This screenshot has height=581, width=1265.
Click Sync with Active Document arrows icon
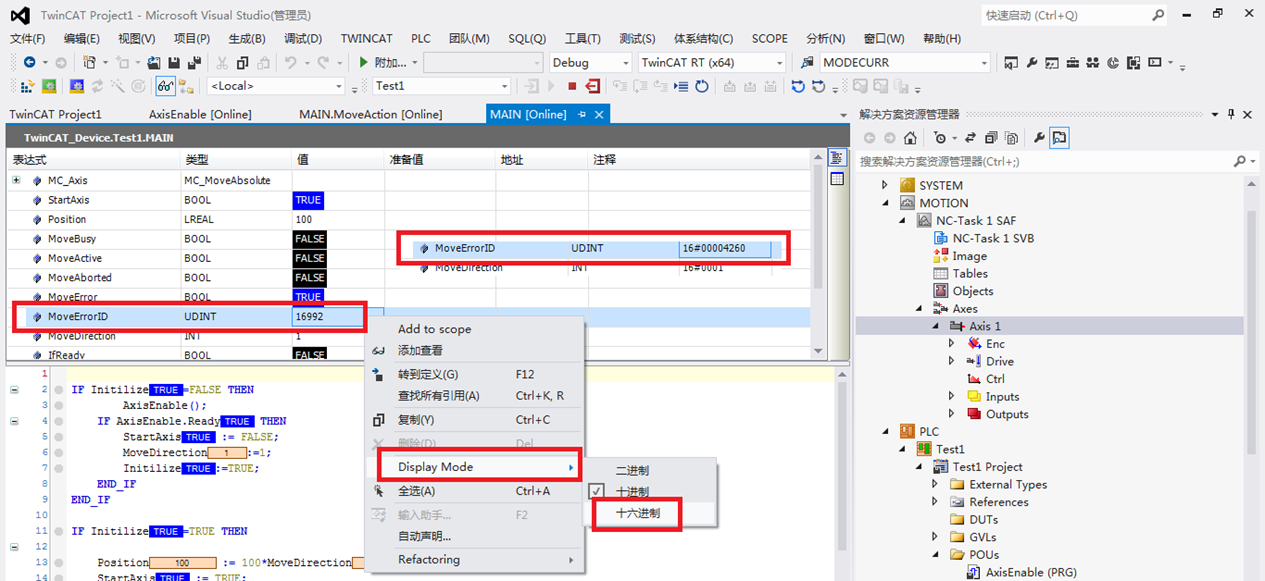[970, 138]
